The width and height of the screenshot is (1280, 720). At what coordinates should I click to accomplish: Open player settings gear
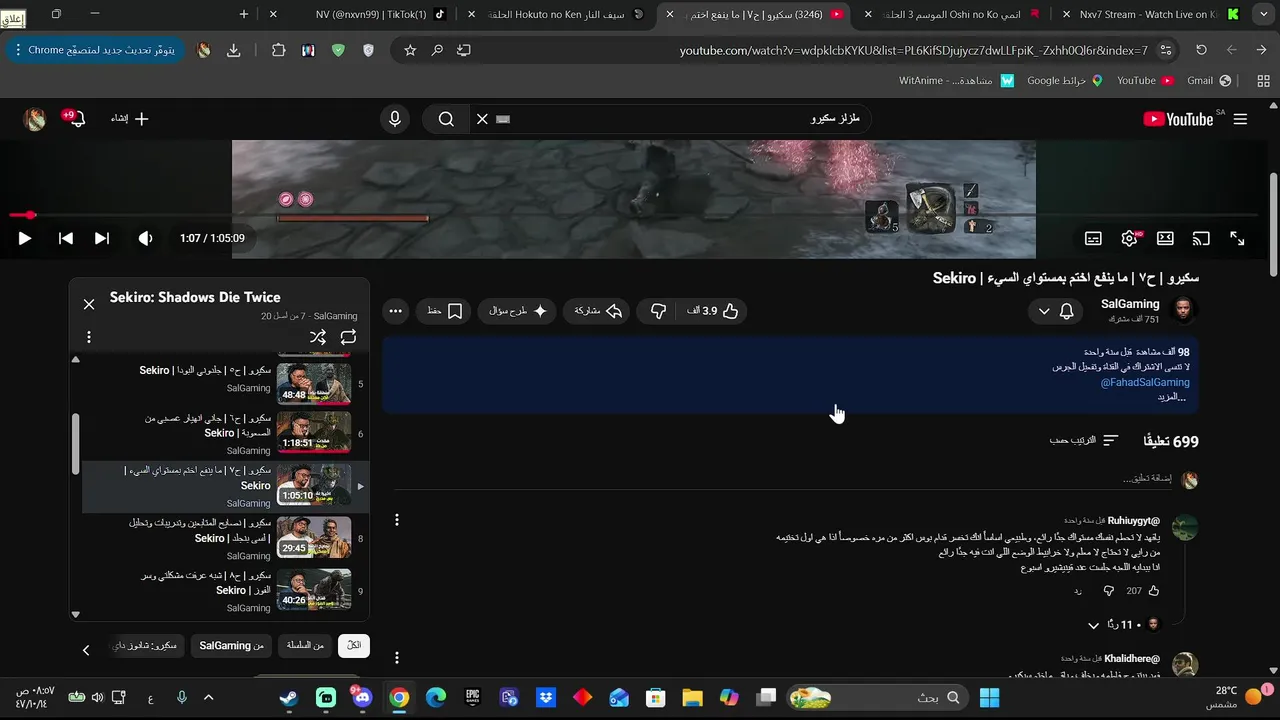point(1130,238)
